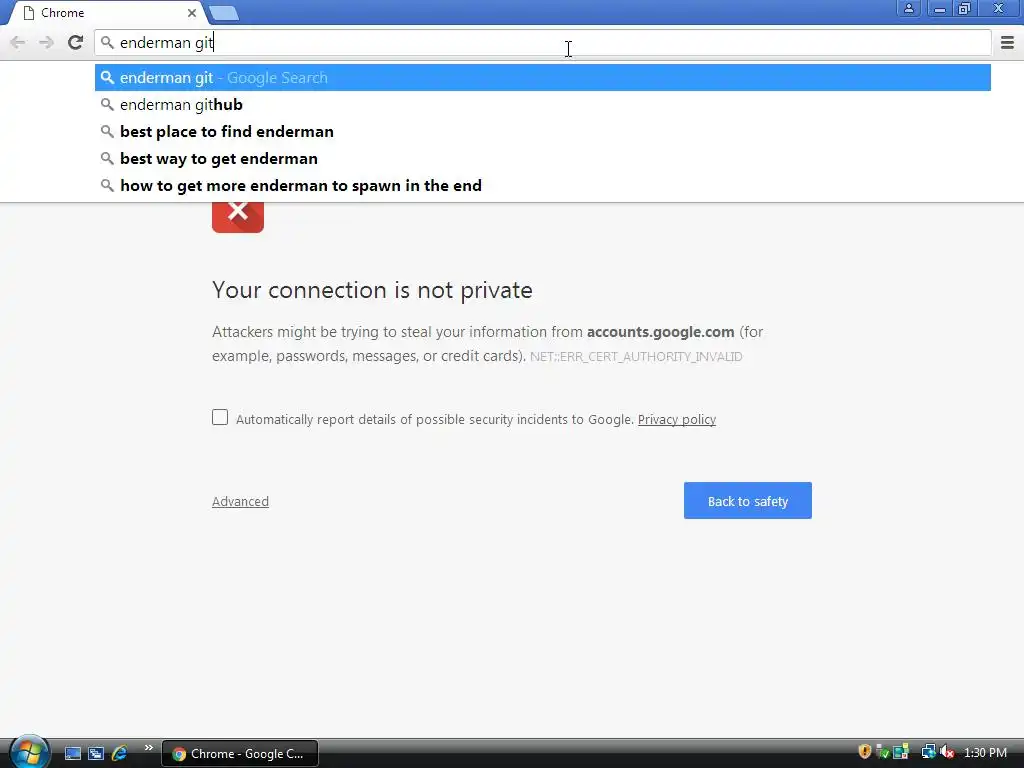Viewport: 1024px width, 768px height.
Task: Reload the page with the refresh icon
Action: 75,42
